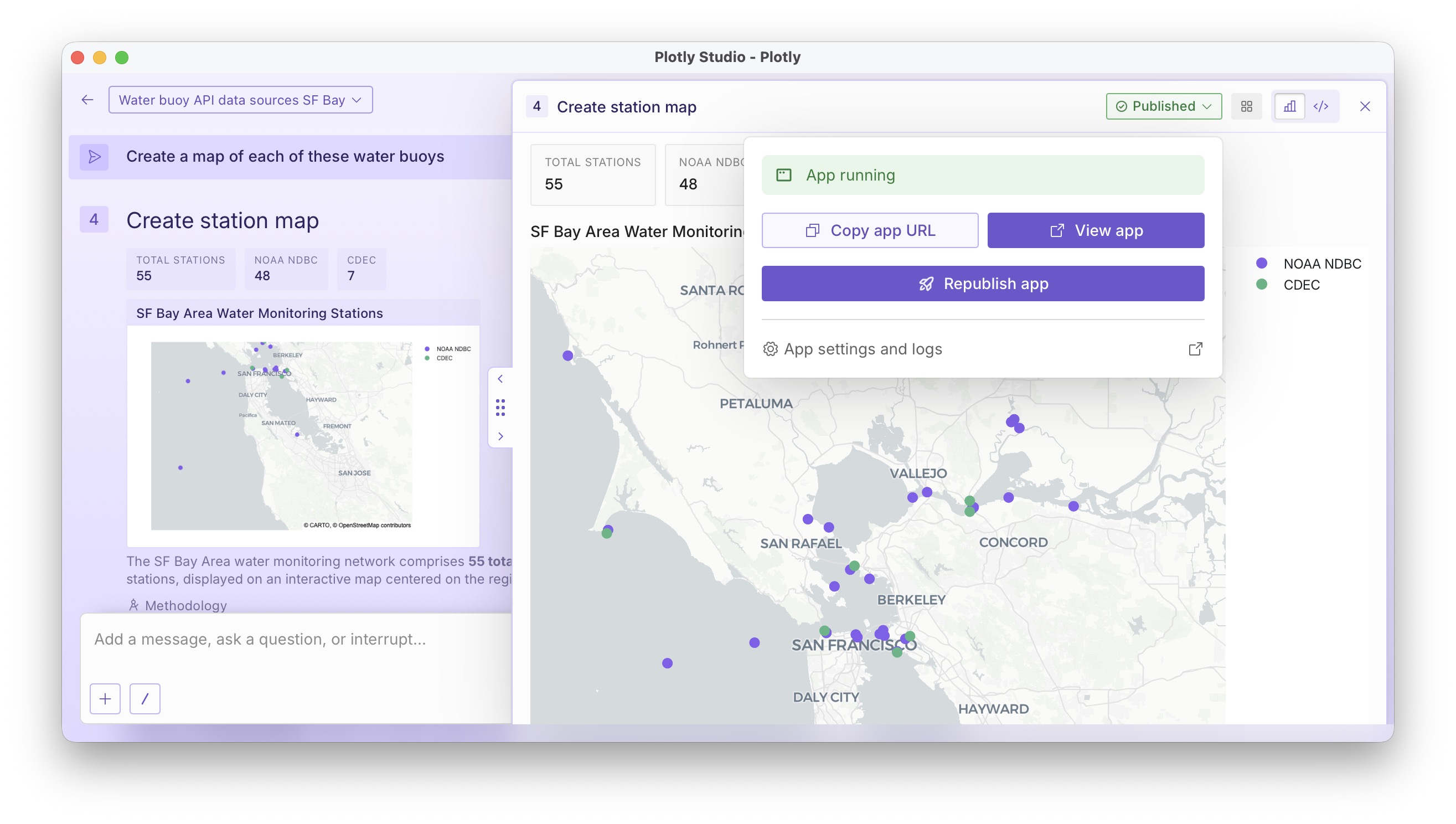This screenshot has height=824, width=1456.
Task: Select the code view toggle
Action: pos(1321,106)
